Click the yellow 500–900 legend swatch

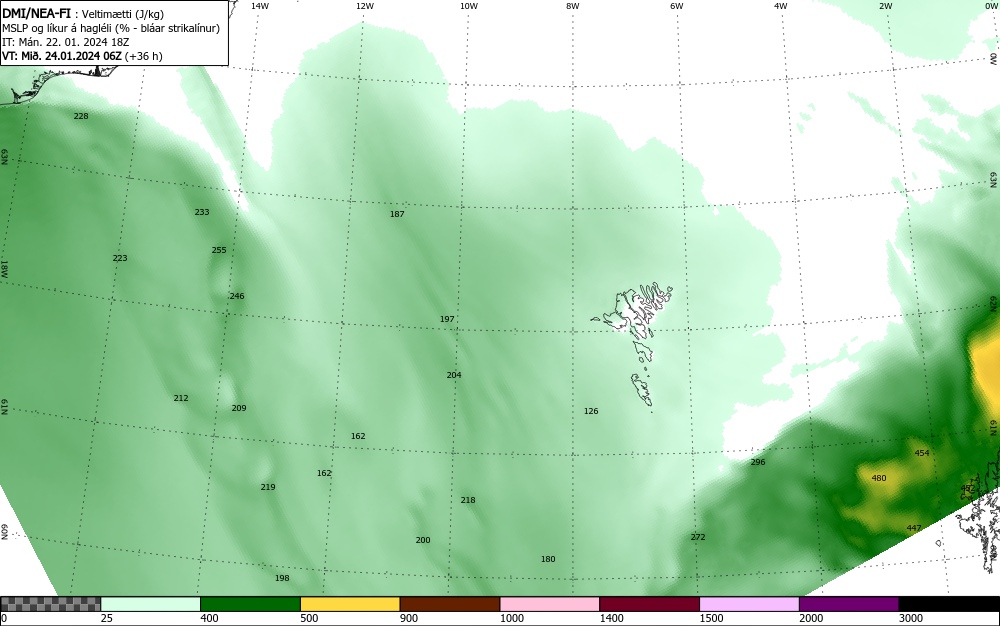(350, 604)
